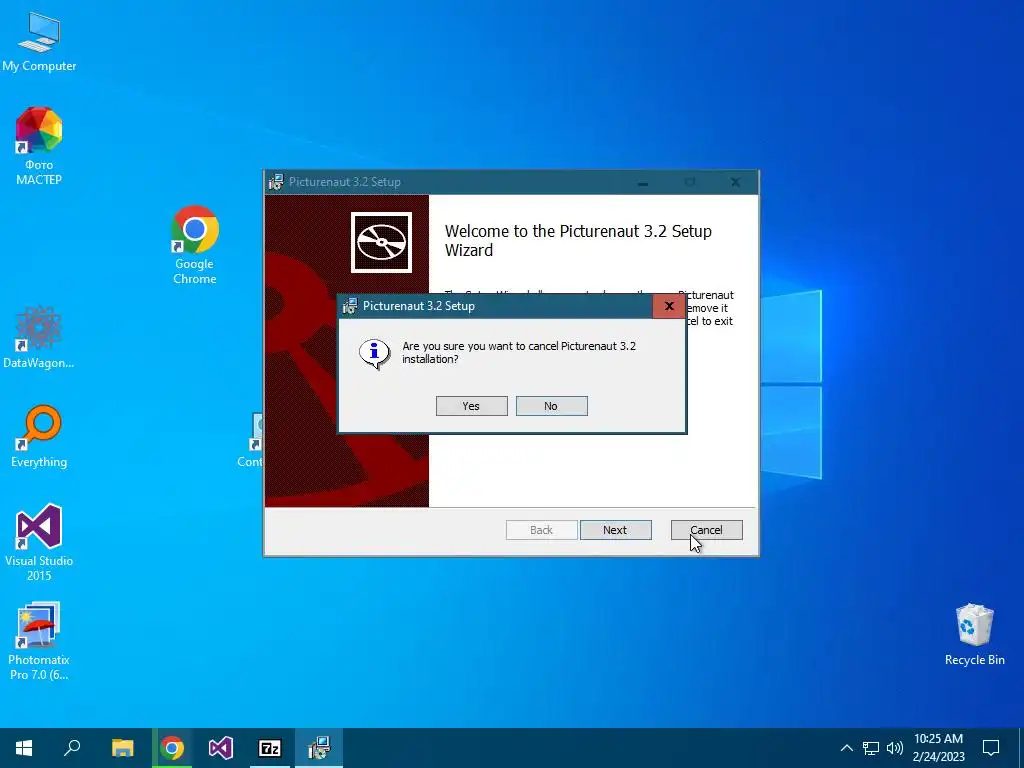Open the Photomatix Pro 7.0 desktop shortcut
The height and width of the screenshot is (768, 1024).
(39, 641)
